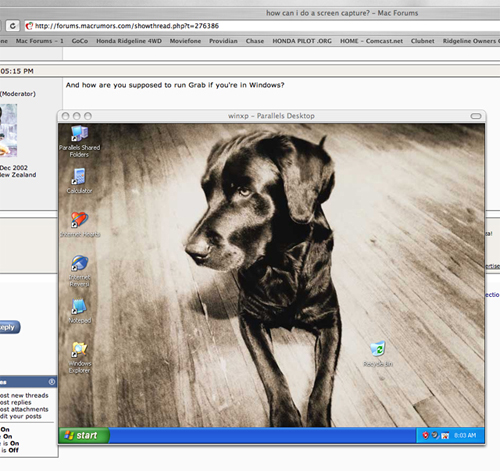Open the Honda Ridgeline 4WD bookmark
500x471 pixels.
tap(129, 41)
